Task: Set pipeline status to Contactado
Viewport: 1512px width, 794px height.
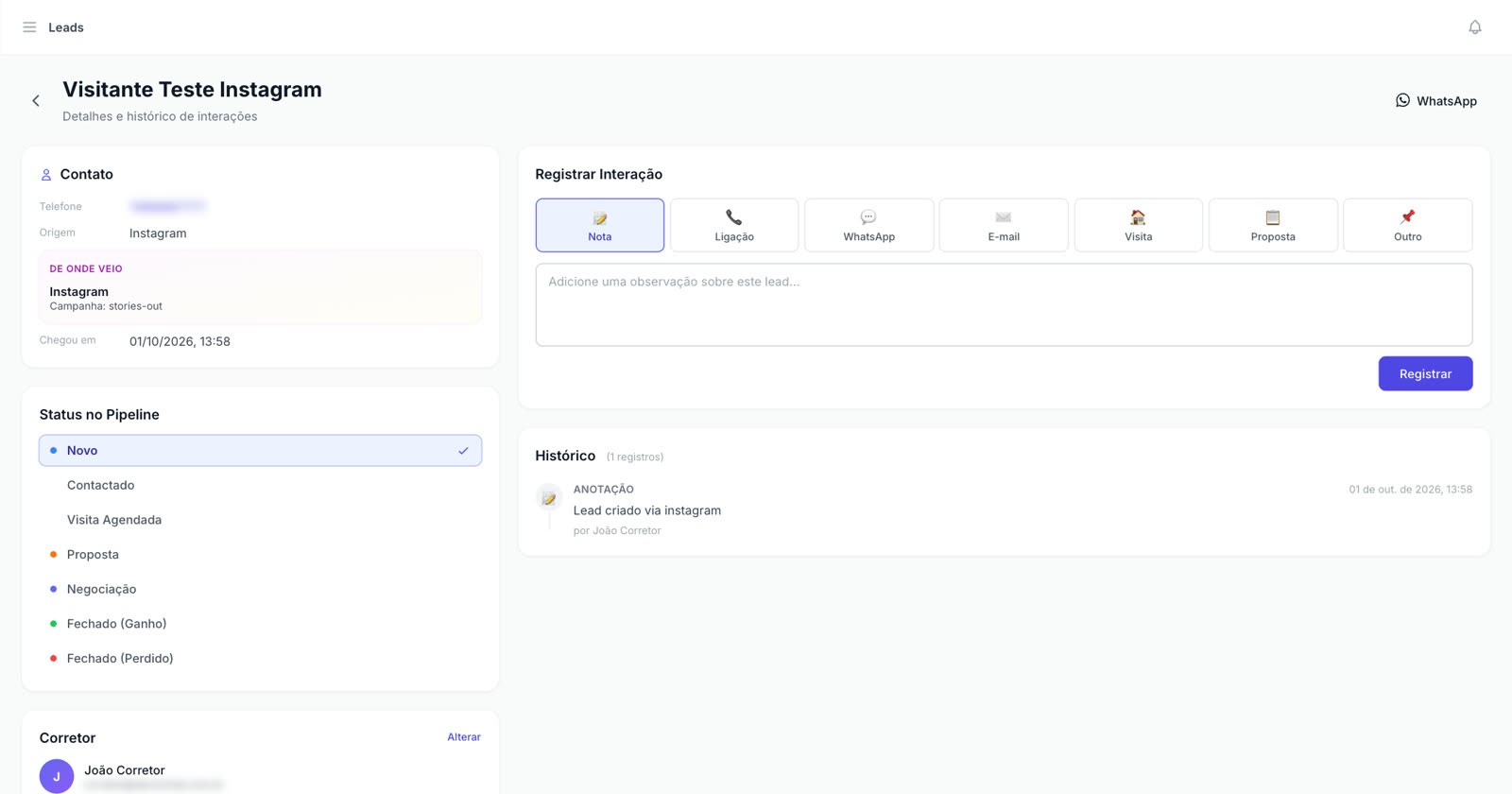Action: tap(260, 485)
